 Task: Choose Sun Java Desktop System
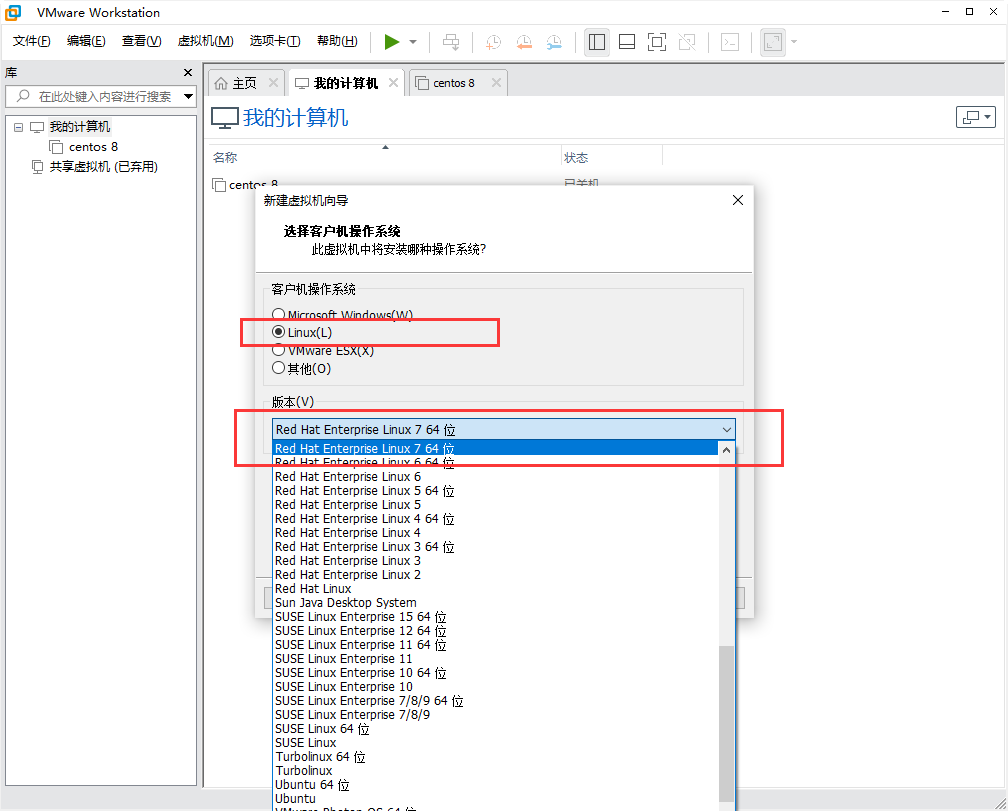click(x=495, y=603)
